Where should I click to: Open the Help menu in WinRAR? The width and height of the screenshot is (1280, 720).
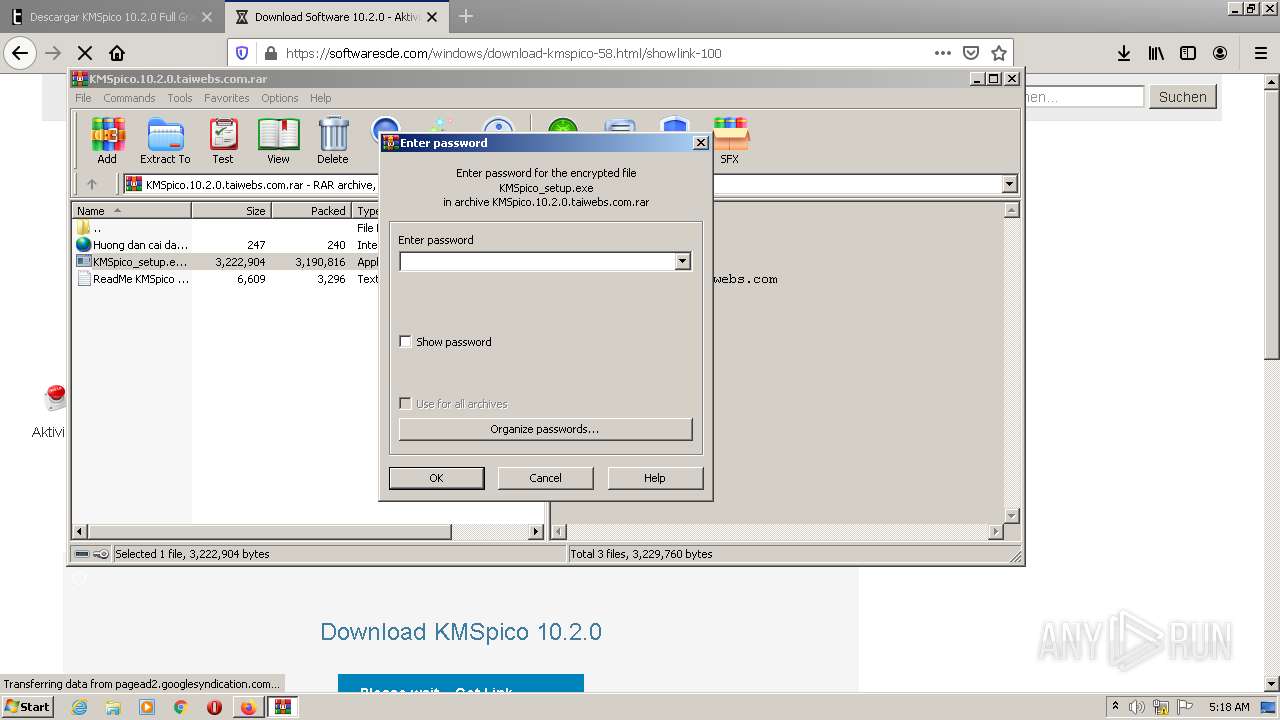click(320, 98)
